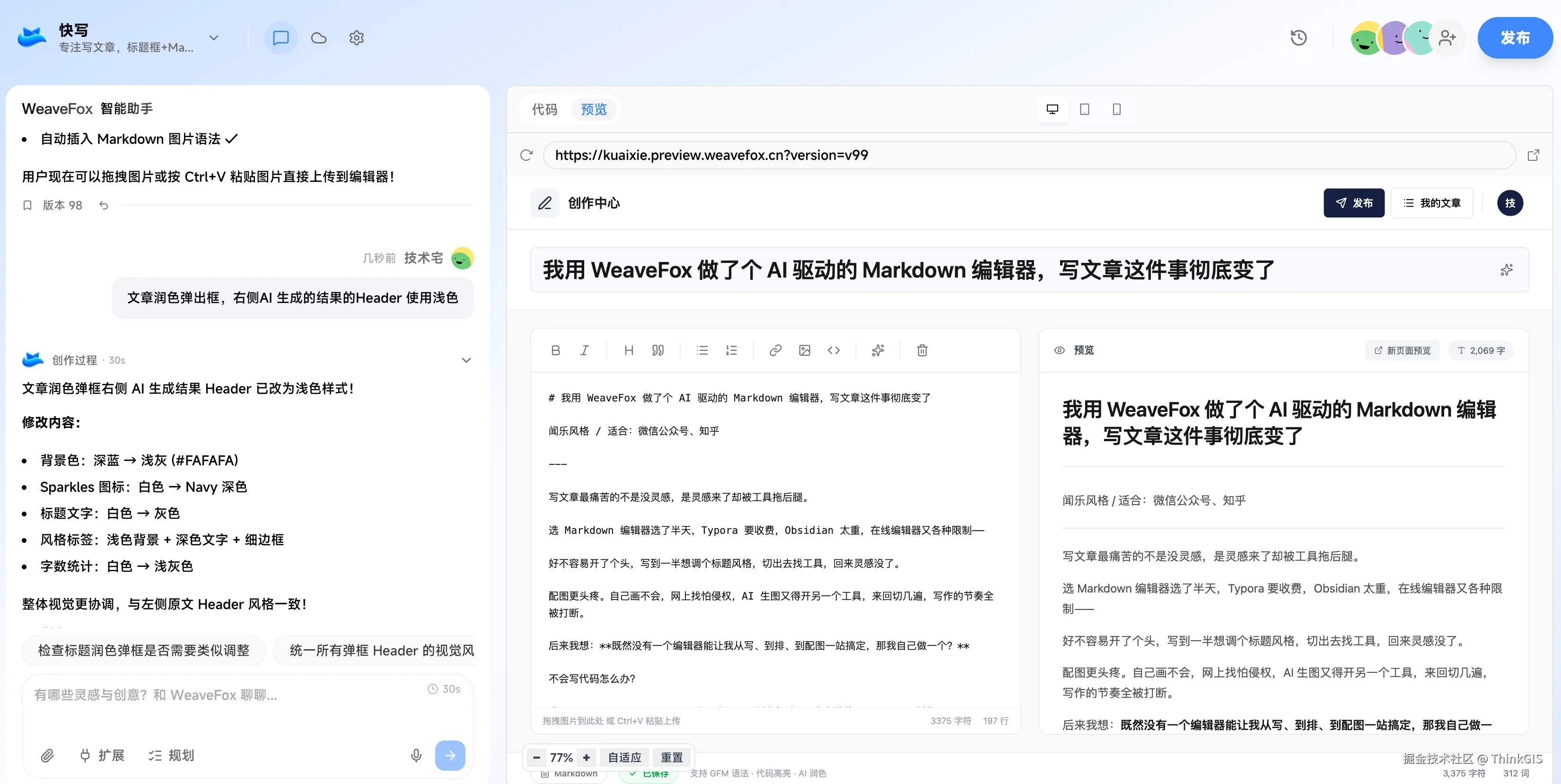Select suggestion 统一所有弹框 Header 的视觉风
The height and width of the screenshot is (784, 1561).
pyautogui.click(x=375, y=651)
